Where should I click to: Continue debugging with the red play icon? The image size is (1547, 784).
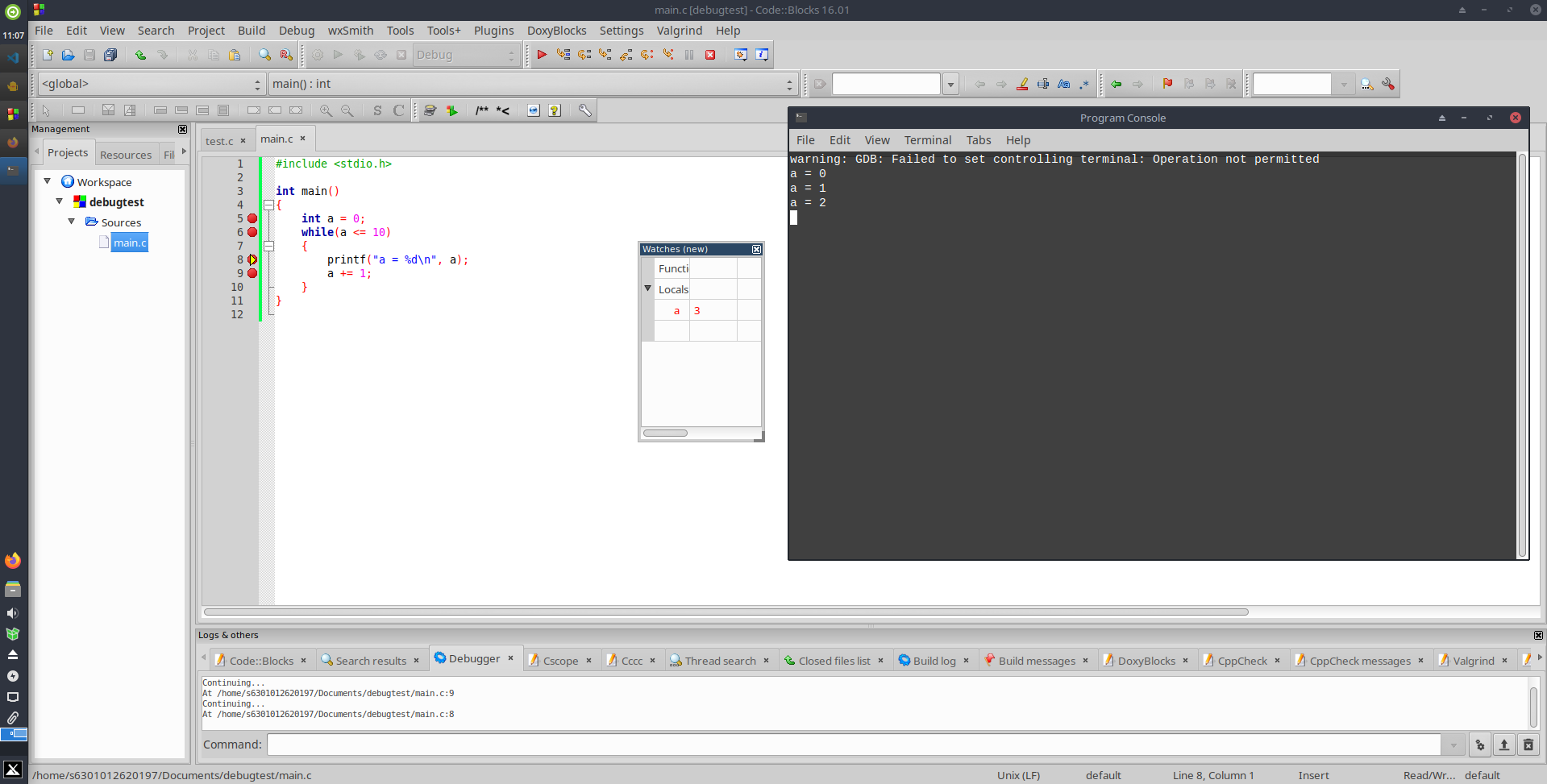[542, 54]
